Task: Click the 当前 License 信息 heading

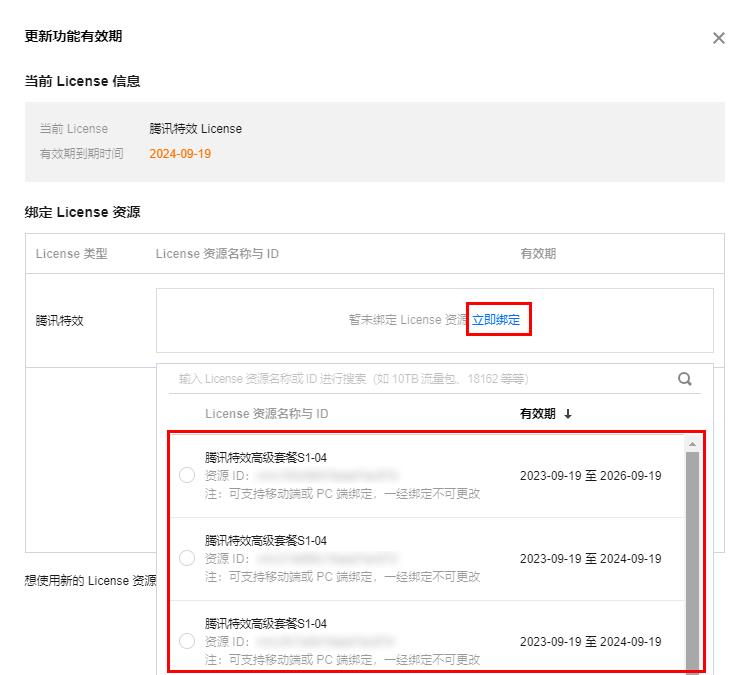Action: point(82,81)
